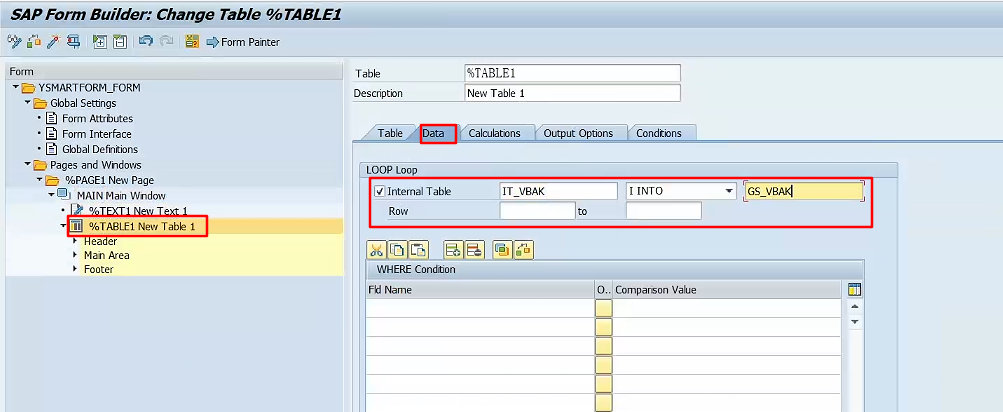
Task: Switch to the Output Options tab
Action: pos(578,133)
